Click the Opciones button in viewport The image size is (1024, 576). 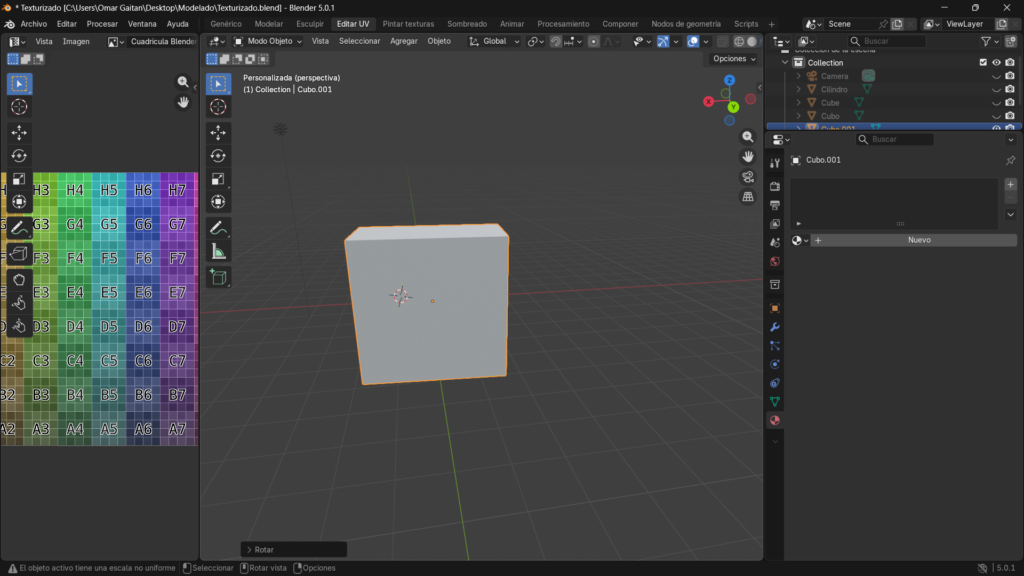733,59
